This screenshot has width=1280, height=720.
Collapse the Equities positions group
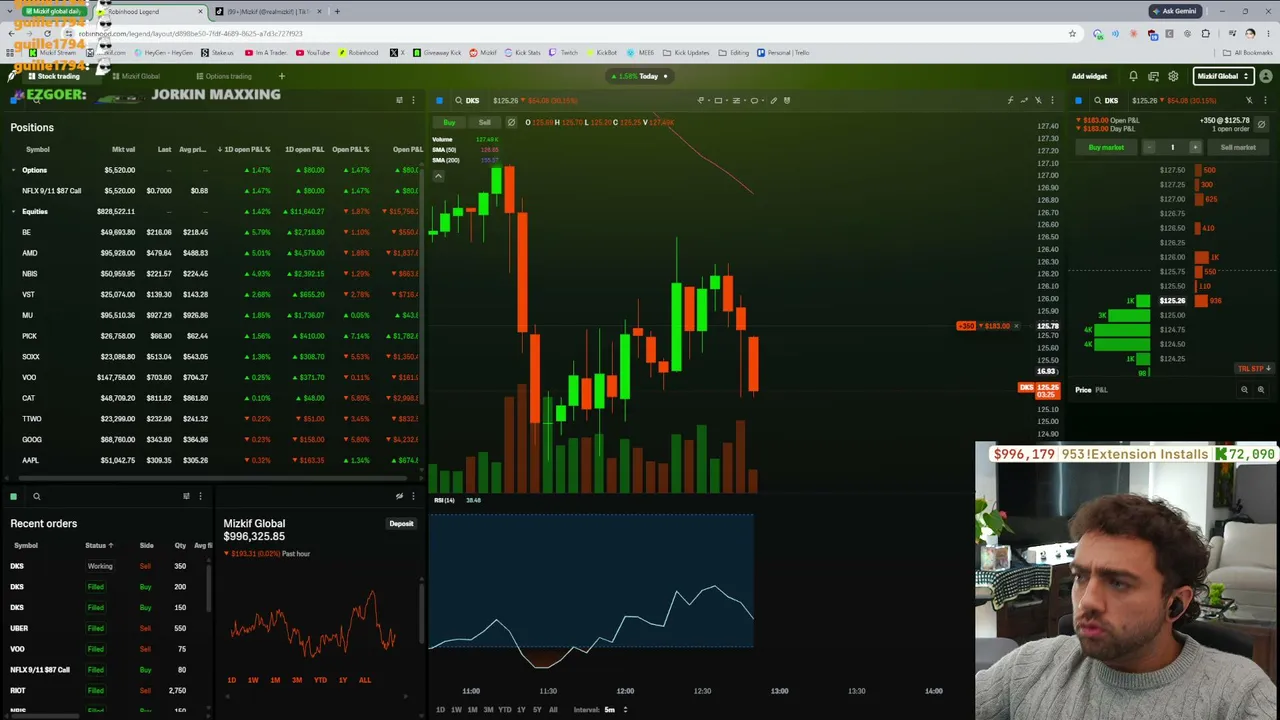point(14,212)
